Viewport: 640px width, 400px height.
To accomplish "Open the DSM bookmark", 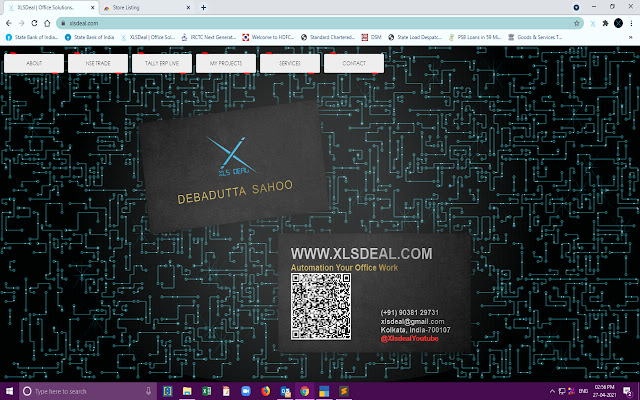I will tap(371, 37).
